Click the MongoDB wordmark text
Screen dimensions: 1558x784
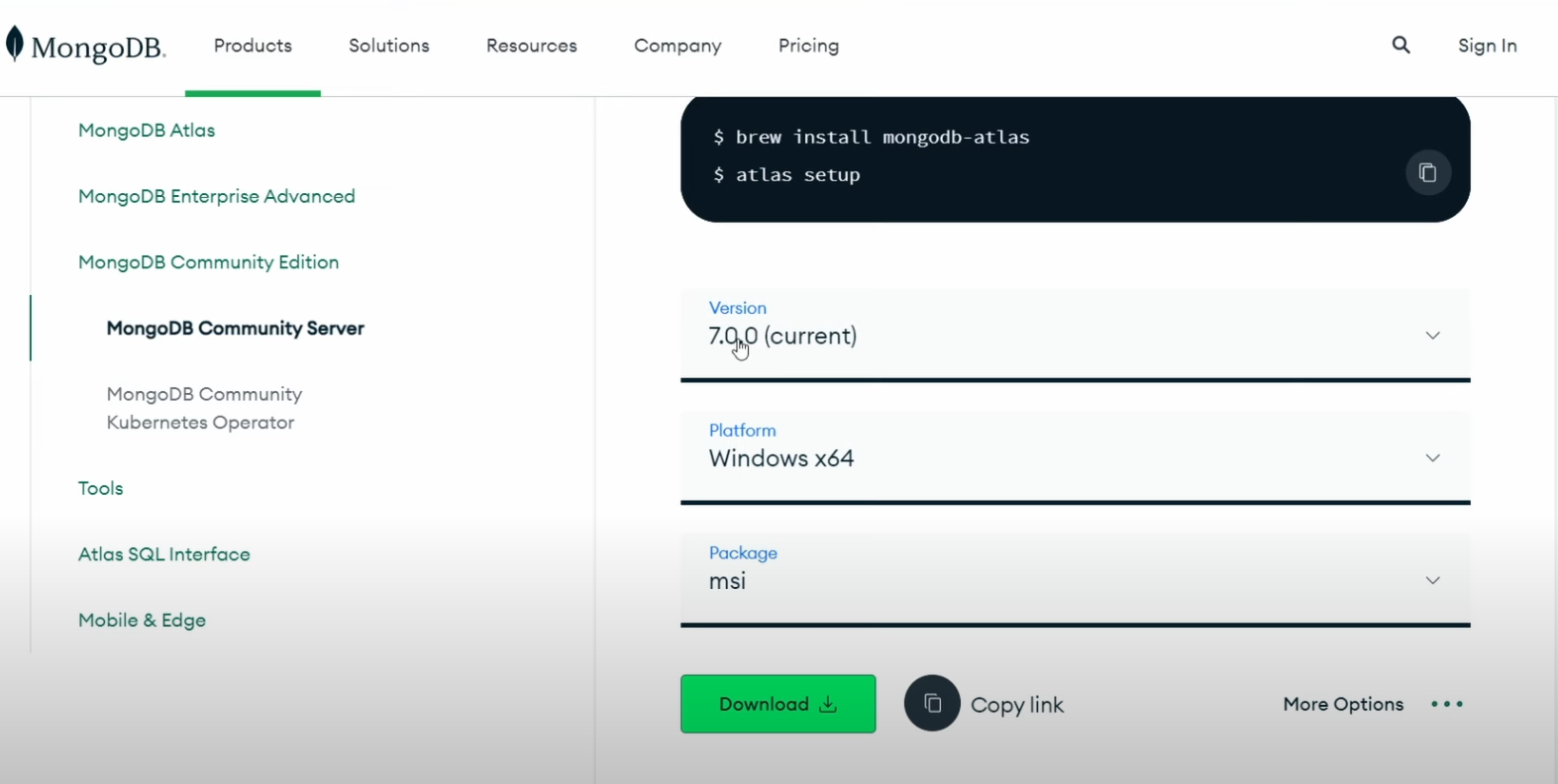(x=98, y=48)
